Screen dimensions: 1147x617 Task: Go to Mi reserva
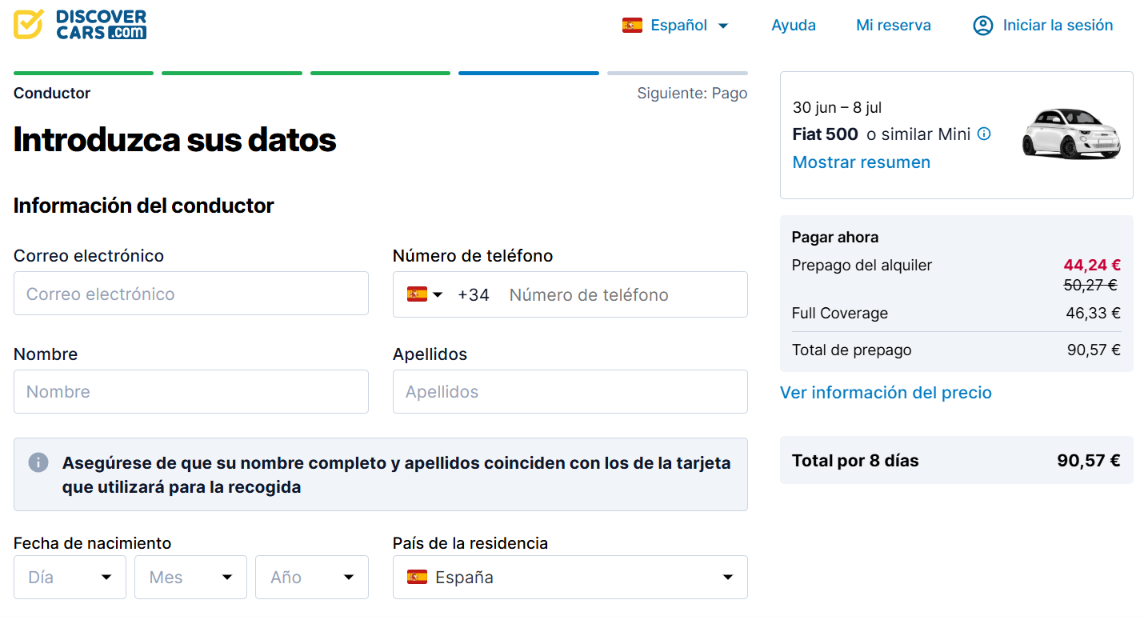(x=893, y=26)
